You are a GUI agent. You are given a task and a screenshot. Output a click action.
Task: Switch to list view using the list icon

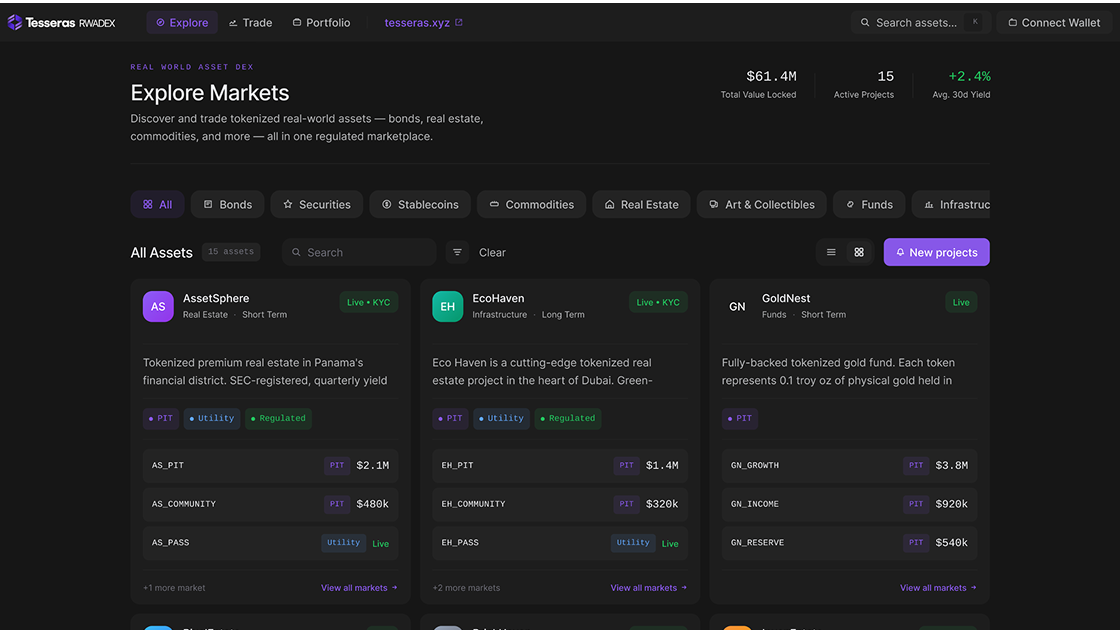coord(830,252)
